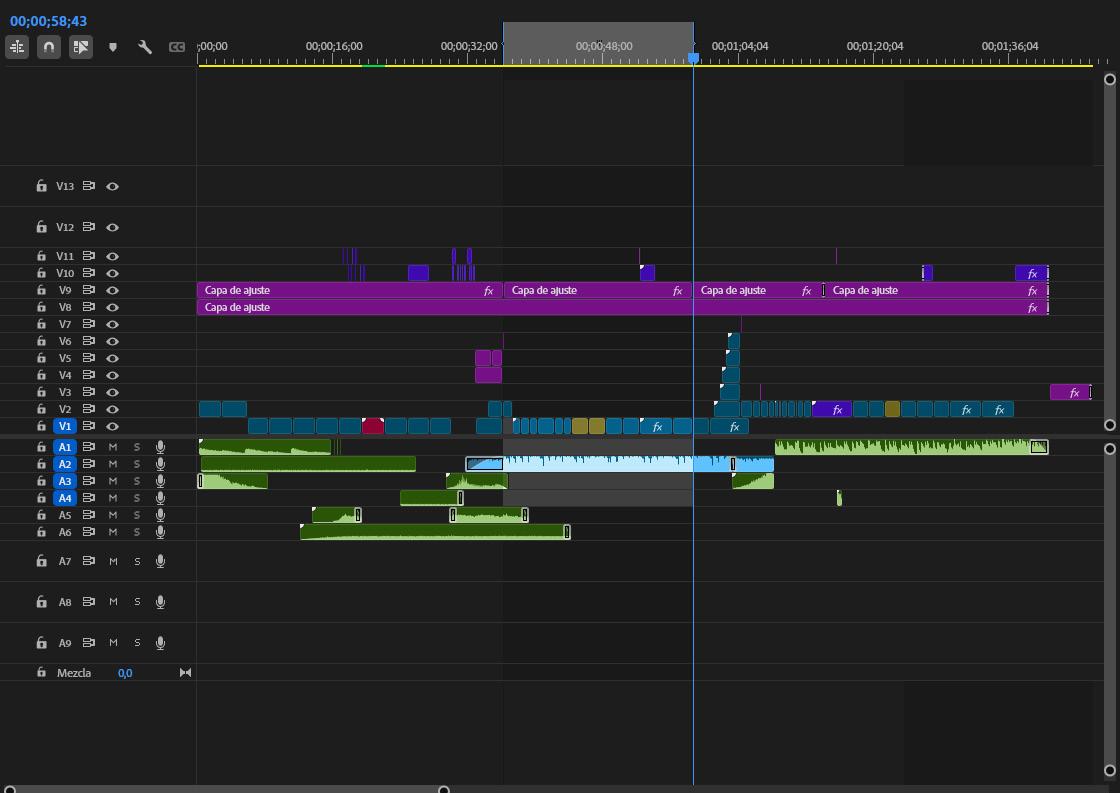Toggle lock on track V9
Image resolution: width=1120 pixels, height=793 pixels.
point(41,290)
